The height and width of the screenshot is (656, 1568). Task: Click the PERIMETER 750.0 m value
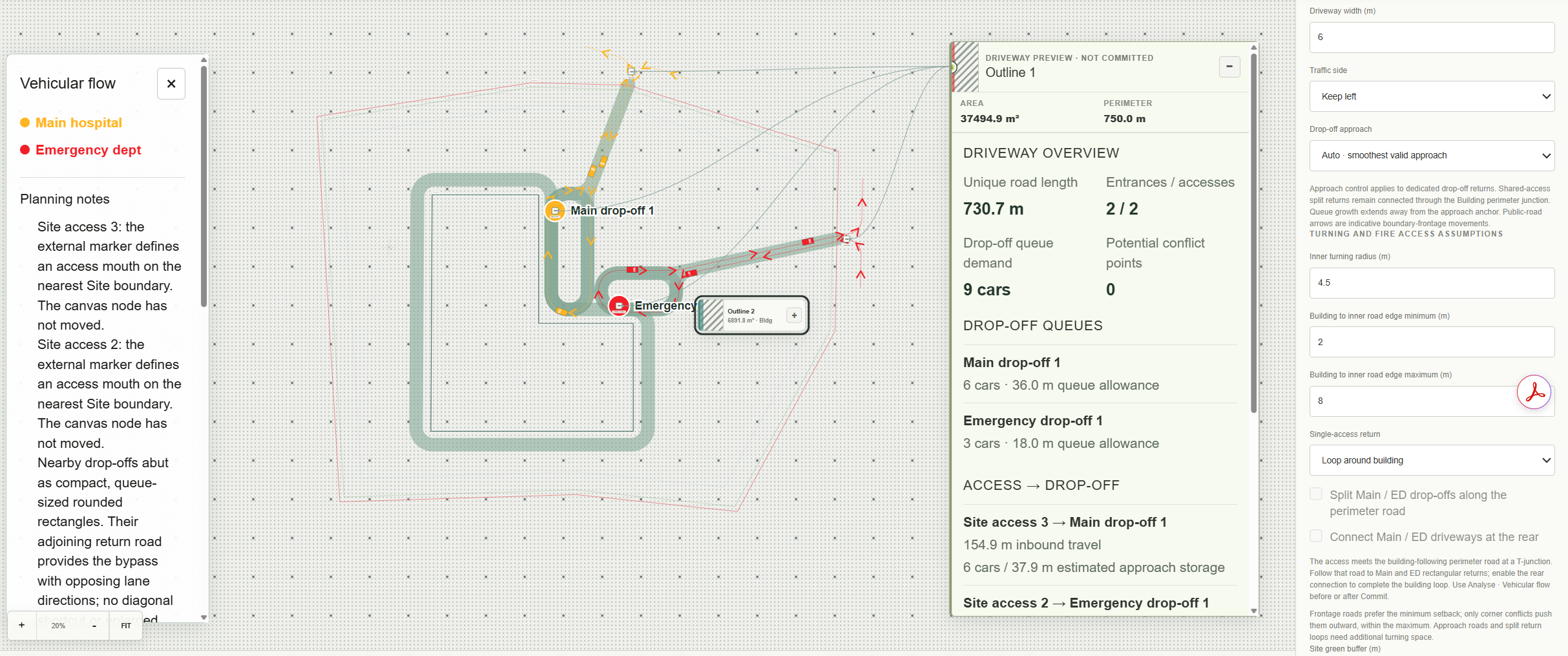(1124, 118)
